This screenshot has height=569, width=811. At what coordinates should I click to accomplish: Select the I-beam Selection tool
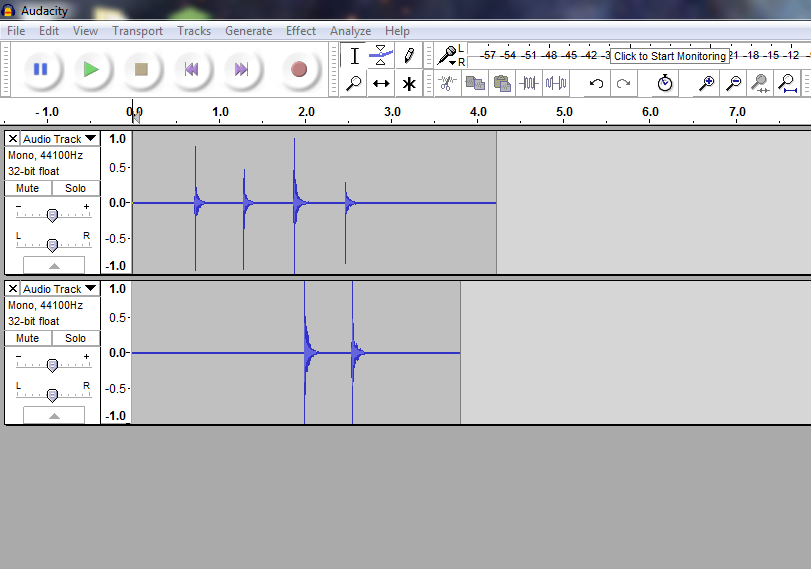coord(354,56)
